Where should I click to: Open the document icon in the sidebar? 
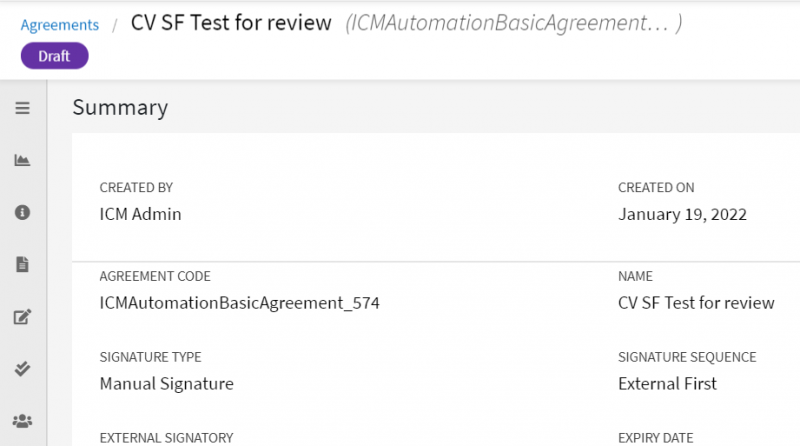pos(22,265)
